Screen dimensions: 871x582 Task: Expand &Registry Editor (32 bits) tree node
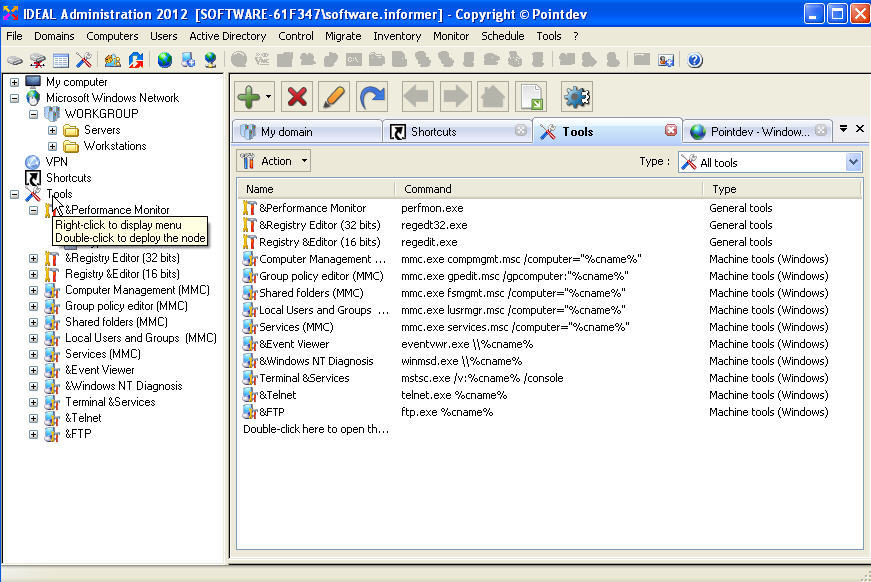[33, 258]
